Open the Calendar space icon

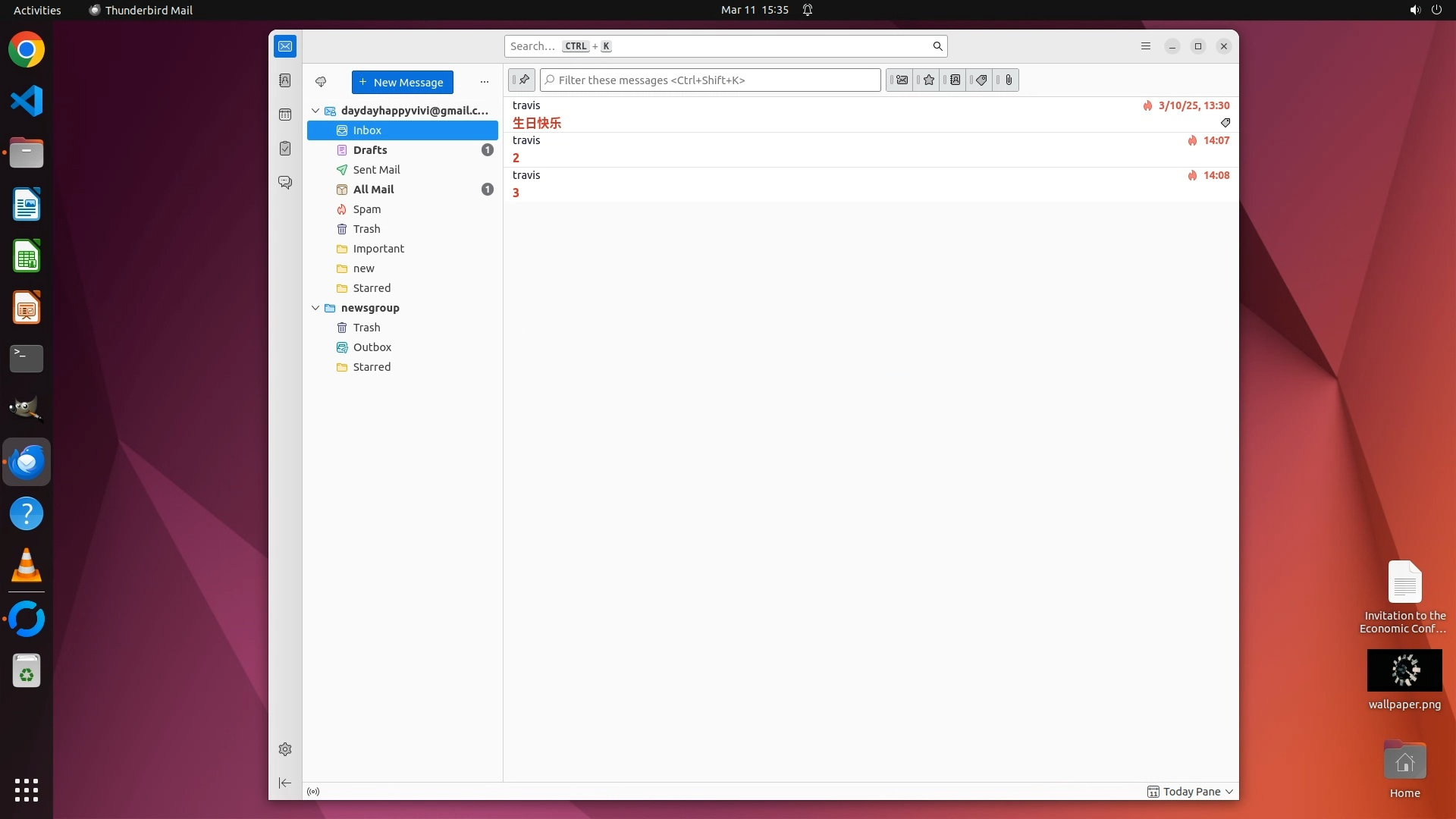285,115
